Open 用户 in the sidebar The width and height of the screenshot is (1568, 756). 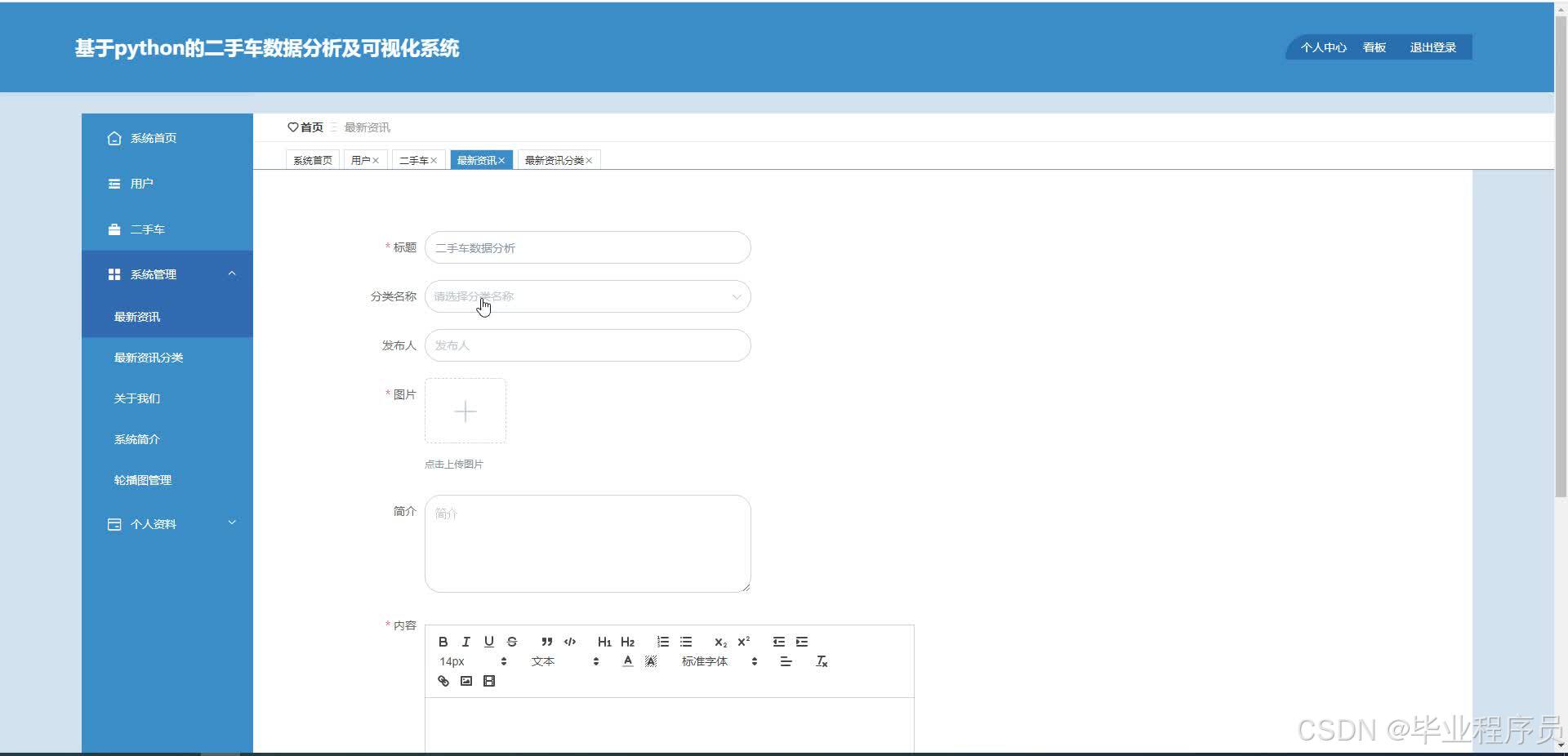tap(167, 184)
